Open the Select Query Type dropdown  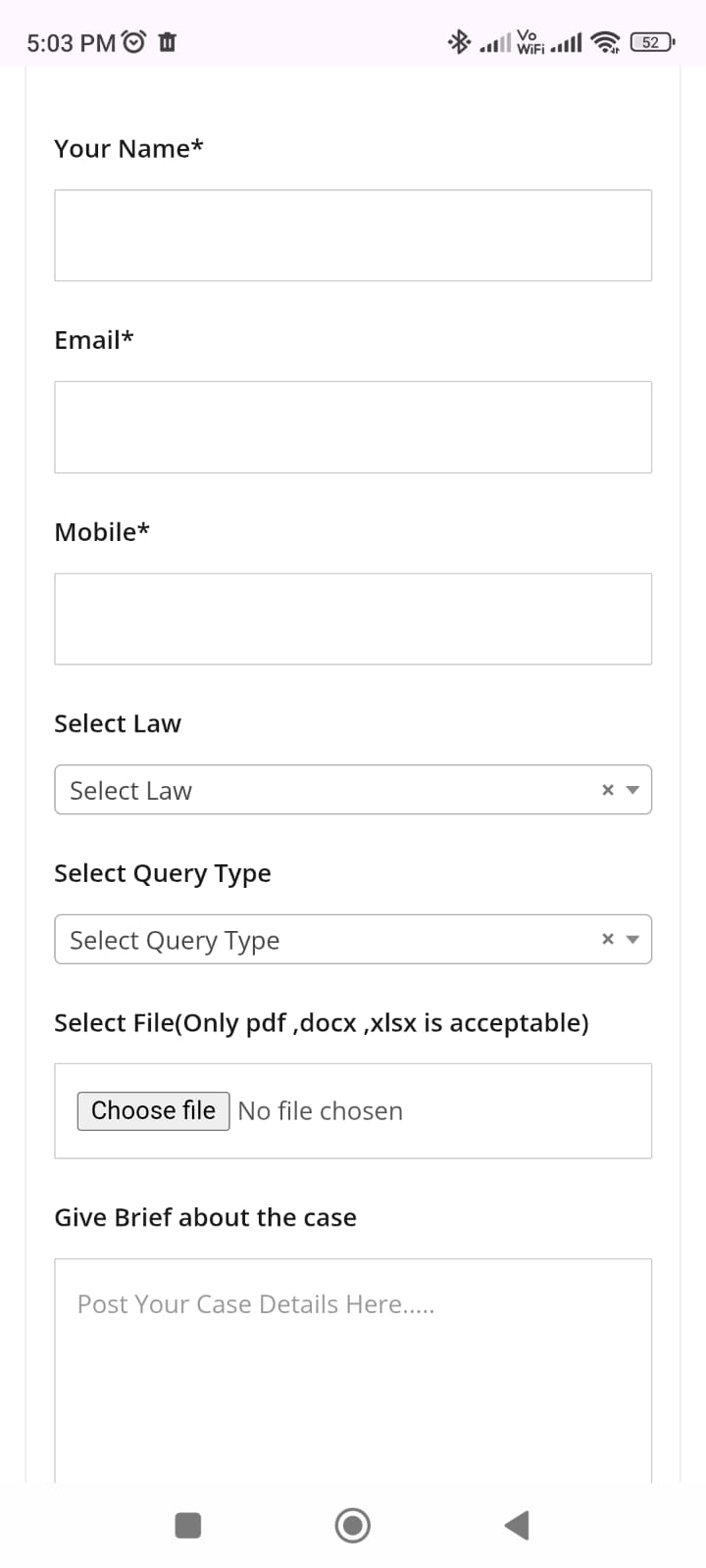point(324,940)
